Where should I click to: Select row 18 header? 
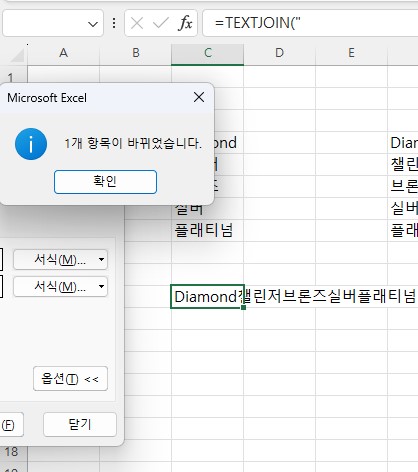(x=11, y=452)
